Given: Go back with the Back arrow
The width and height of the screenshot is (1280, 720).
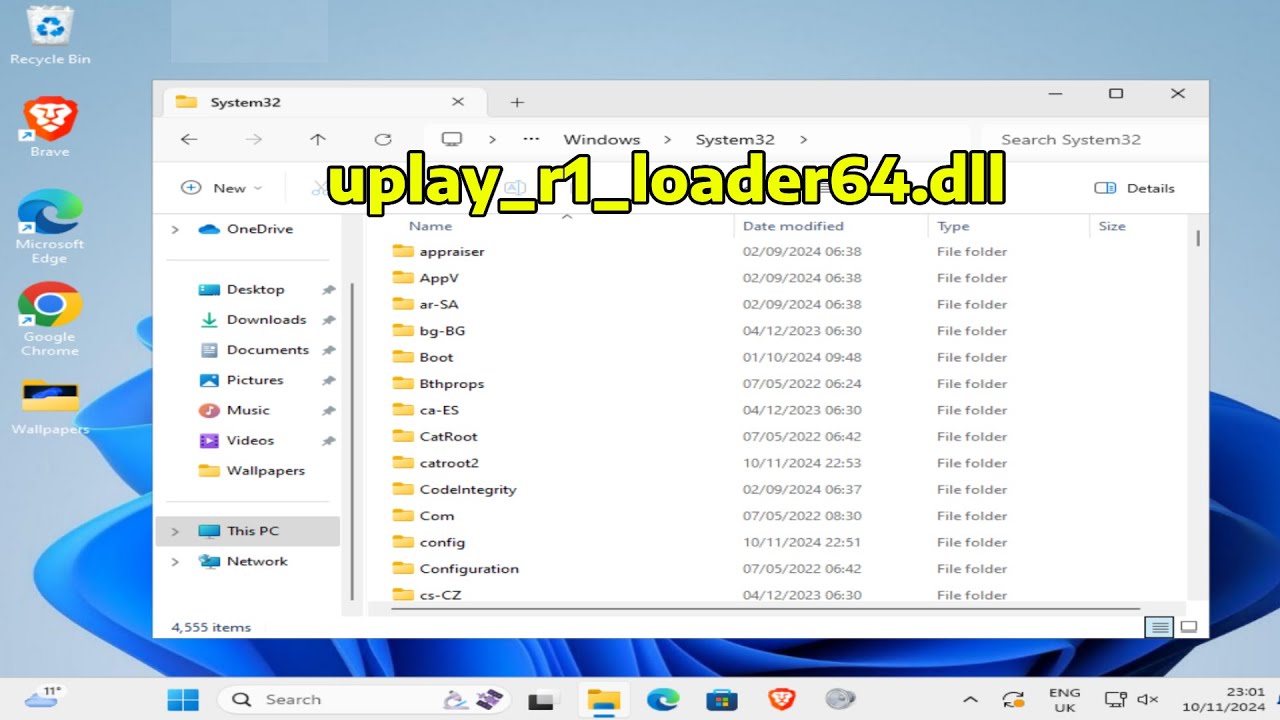Looking at the screenshot, I should coord(188,140).
